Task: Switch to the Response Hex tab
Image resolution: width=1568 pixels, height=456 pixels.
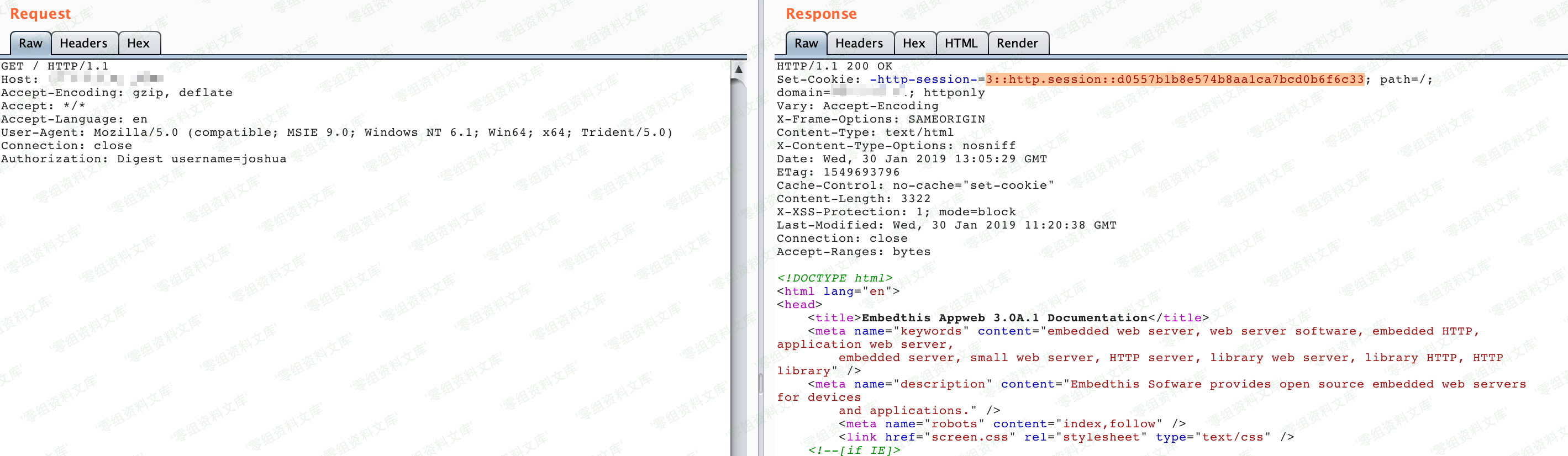Action: pos(913,43)
